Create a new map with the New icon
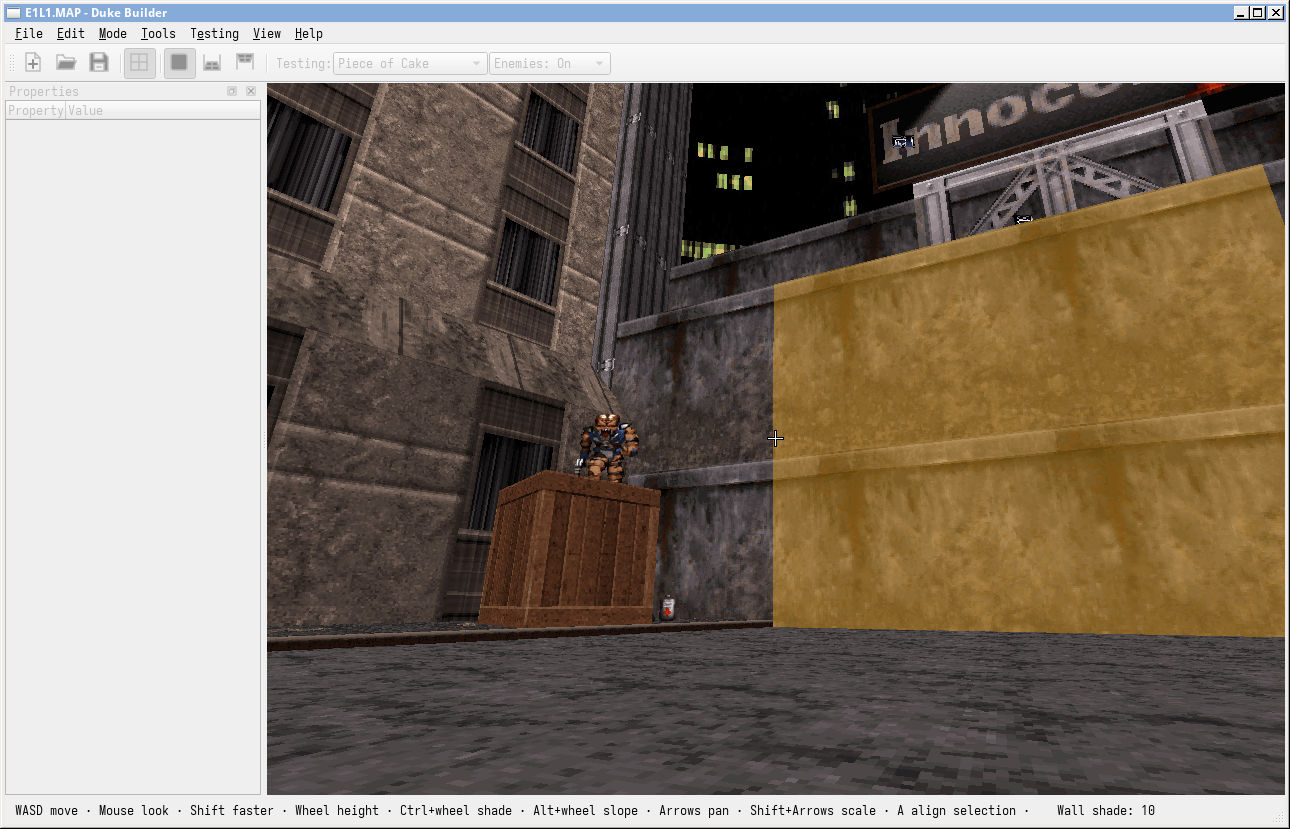This screenshot has width=1290, height=829. click(33, 63)
